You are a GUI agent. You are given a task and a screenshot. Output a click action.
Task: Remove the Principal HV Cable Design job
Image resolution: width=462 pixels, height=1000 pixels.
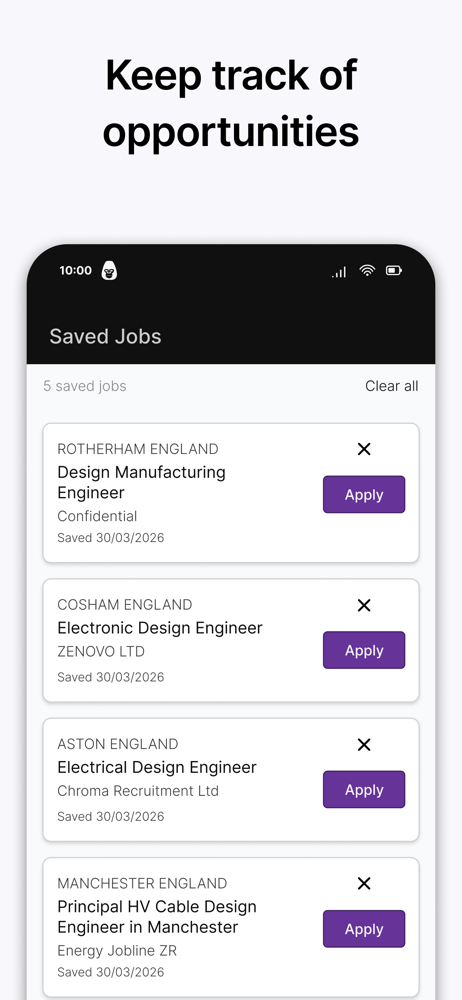[x=364, y=883]
